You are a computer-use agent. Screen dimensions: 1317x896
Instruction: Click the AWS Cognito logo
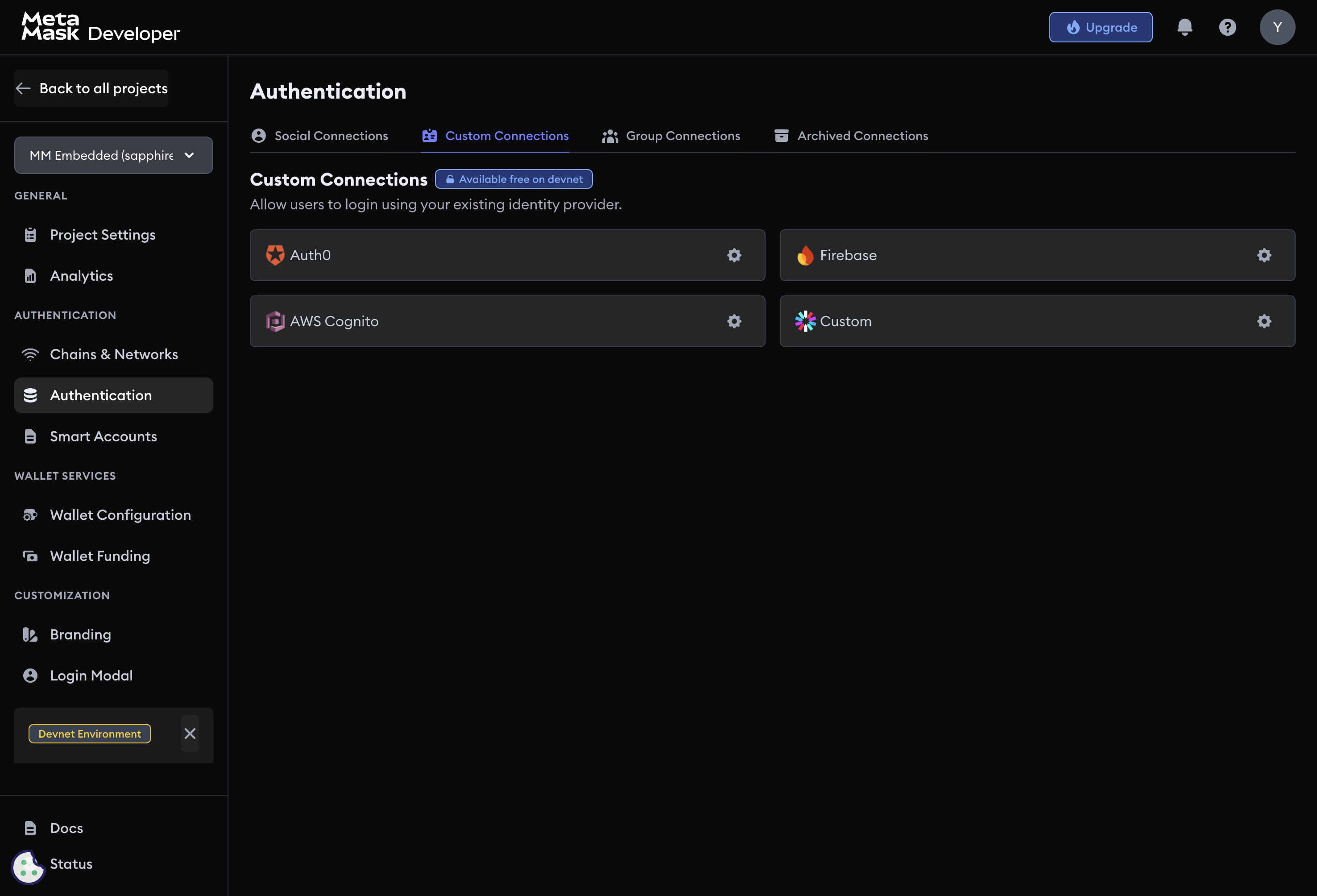tap(275, 321)
